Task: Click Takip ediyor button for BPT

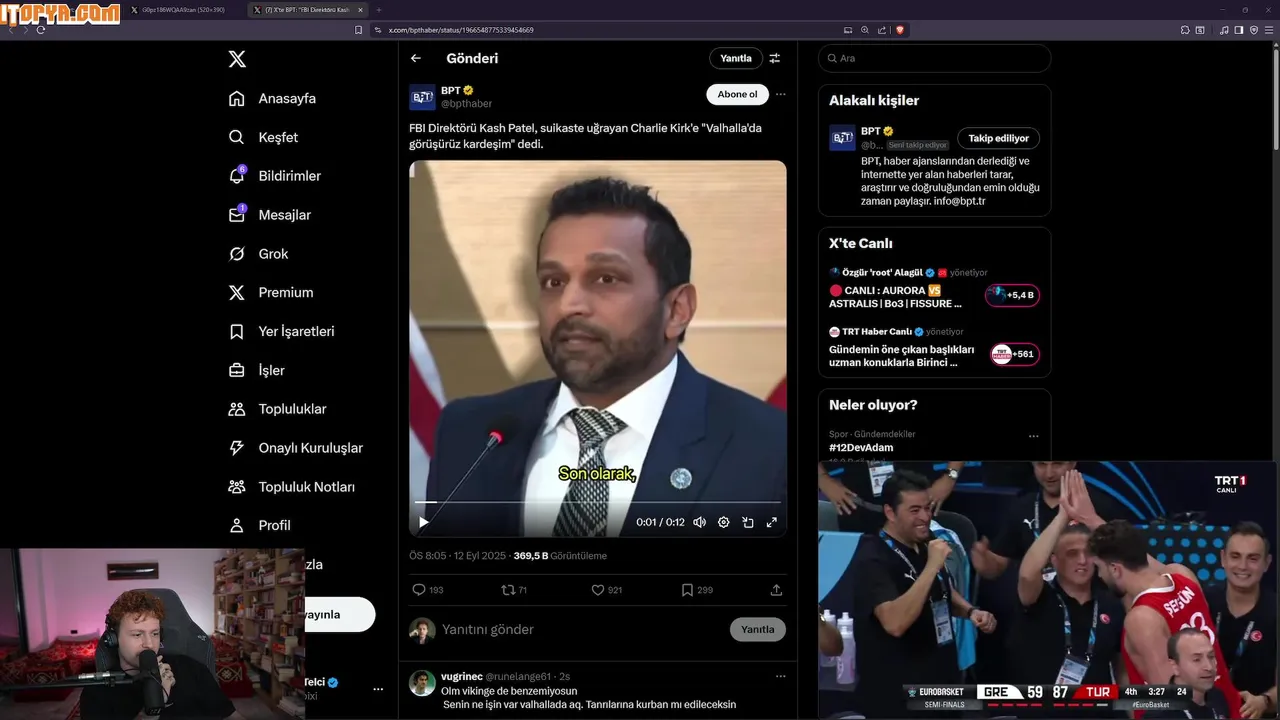Action: pos(998,138)
